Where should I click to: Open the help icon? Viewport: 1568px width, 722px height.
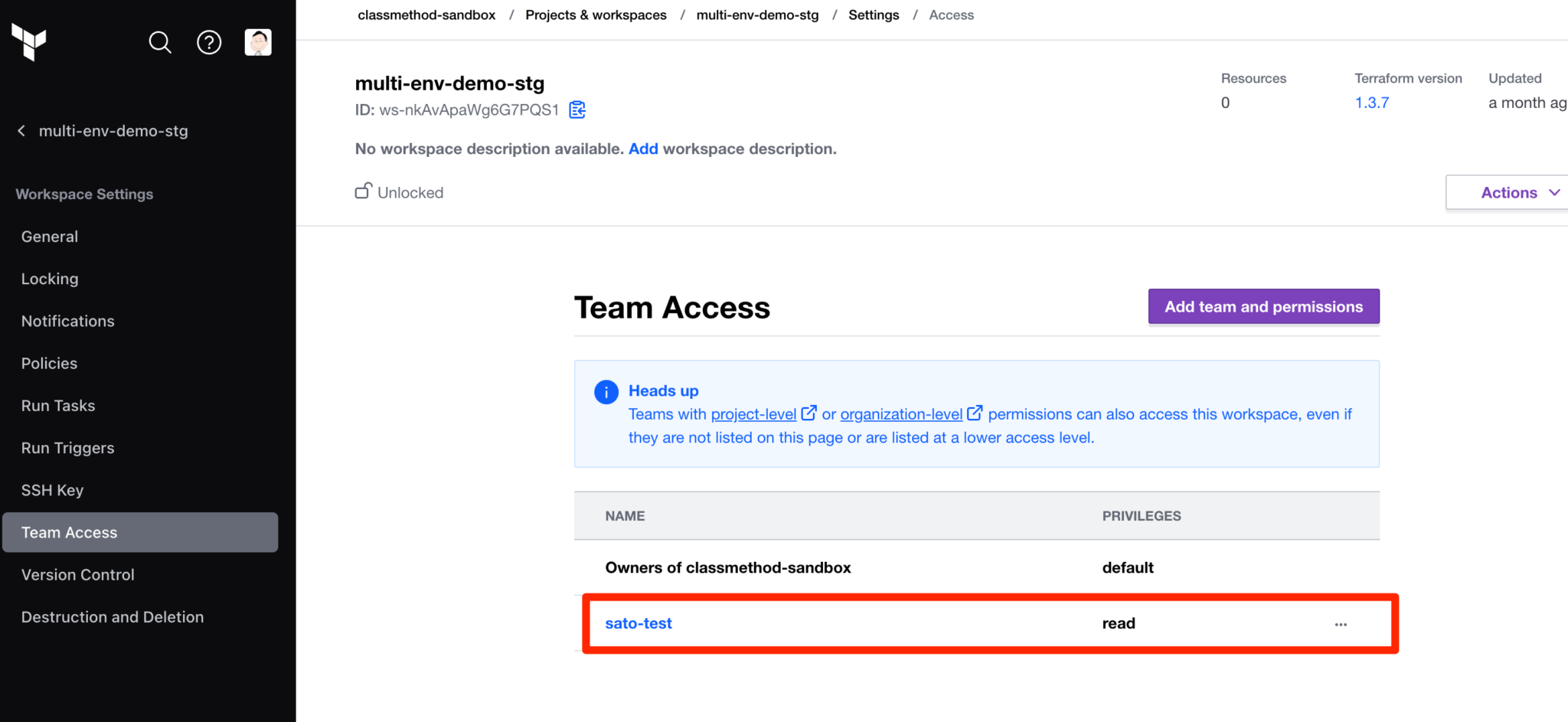209,42
